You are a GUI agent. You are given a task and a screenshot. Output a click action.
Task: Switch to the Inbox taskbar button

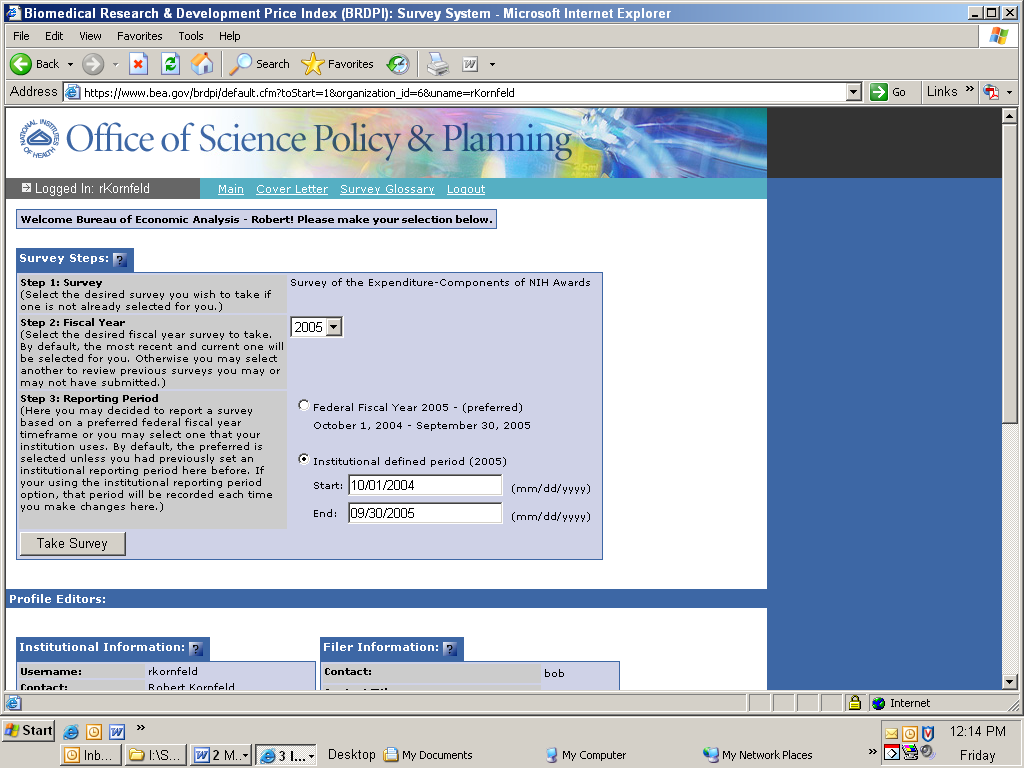(91, 756)
